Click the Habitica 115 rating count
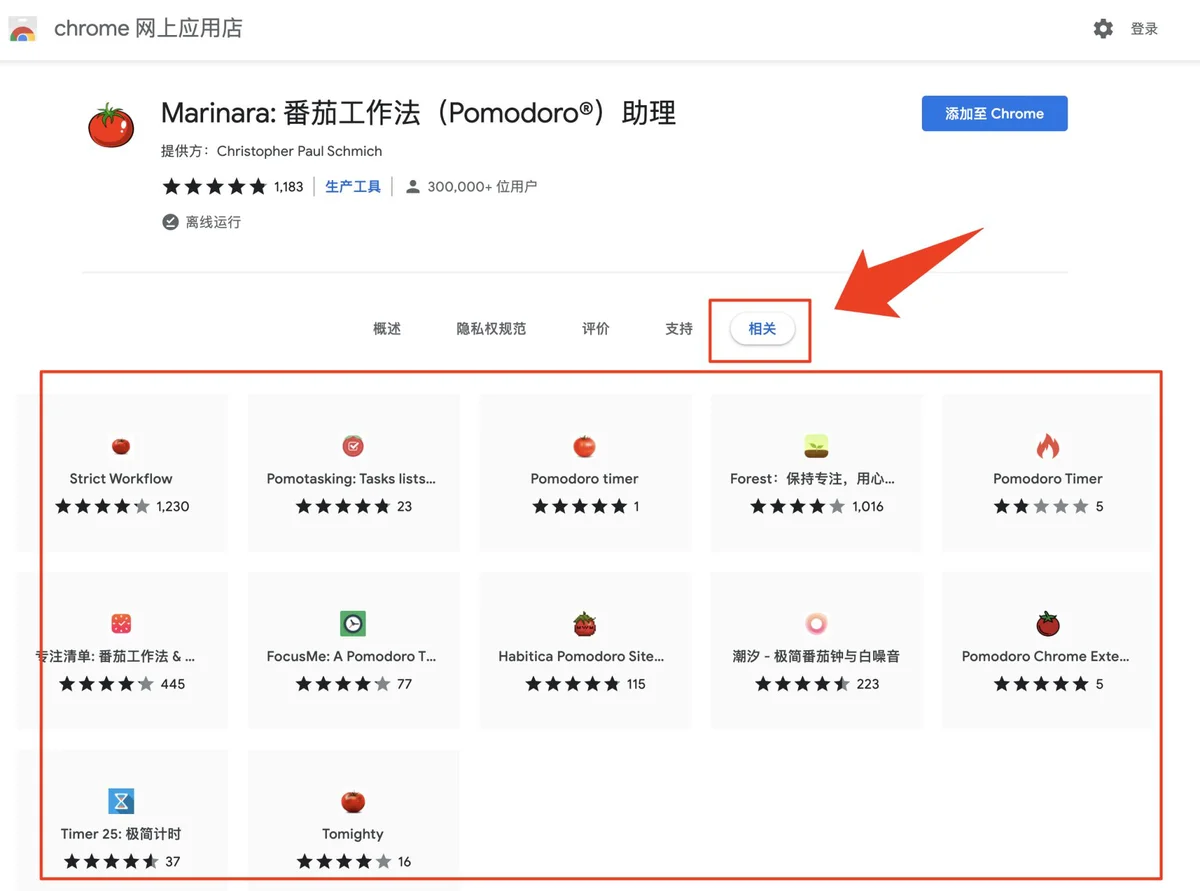Viewport: 1200px width, 891px height. pyautogui.click(x=636, y=685)
